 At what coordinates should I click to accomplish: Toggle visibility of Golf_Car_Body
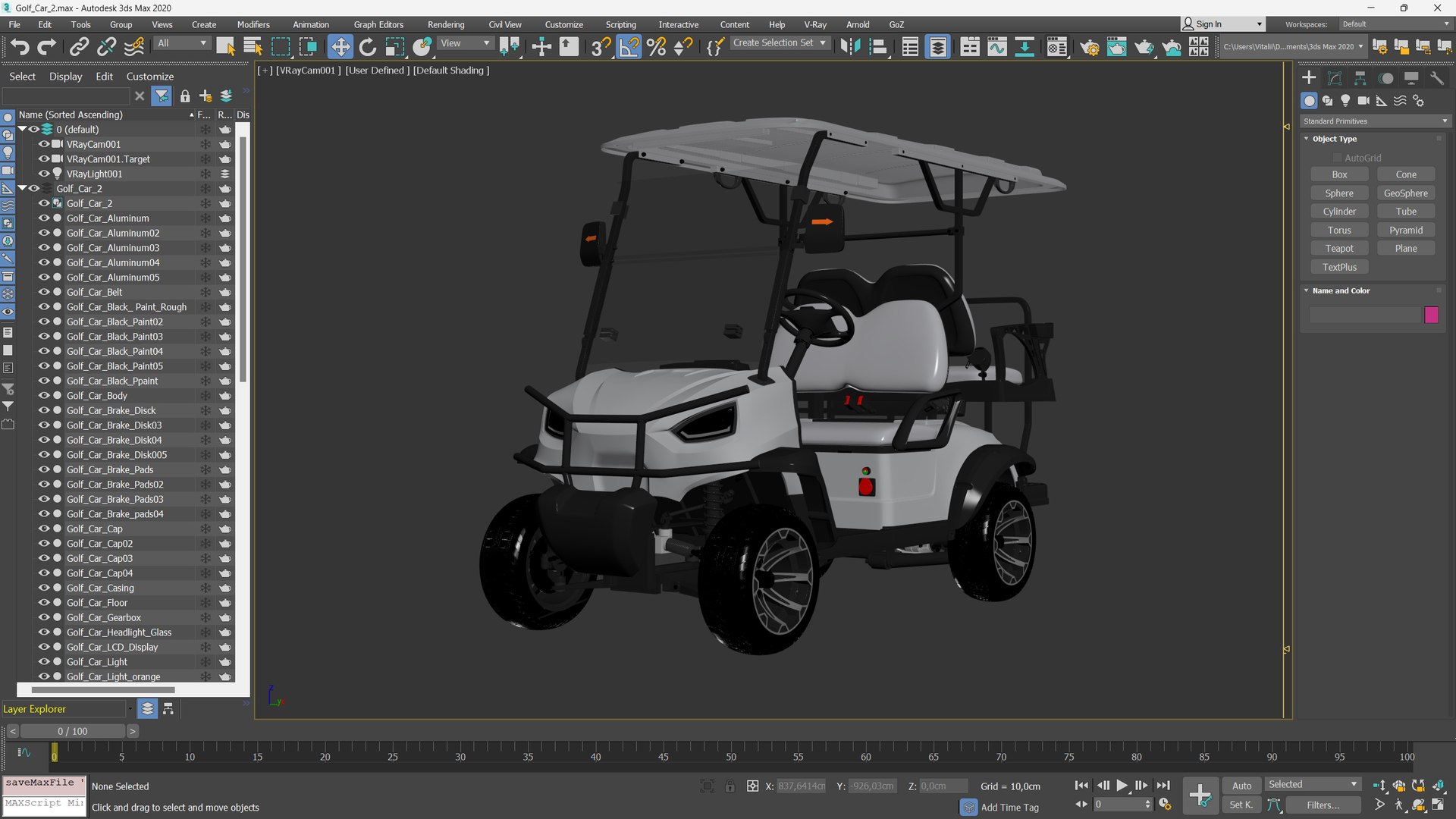coord(44,396)
